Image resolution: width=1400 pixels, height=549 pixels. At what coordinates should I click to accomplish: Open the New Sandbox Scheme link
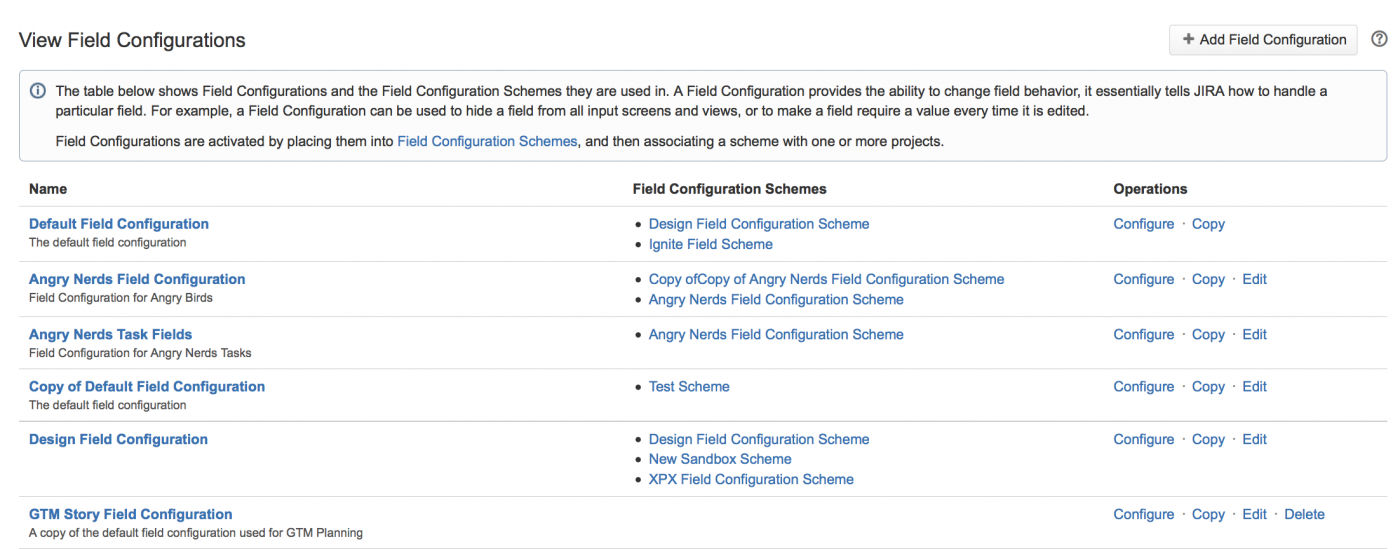pyautogui.click(x=720, y=459)
